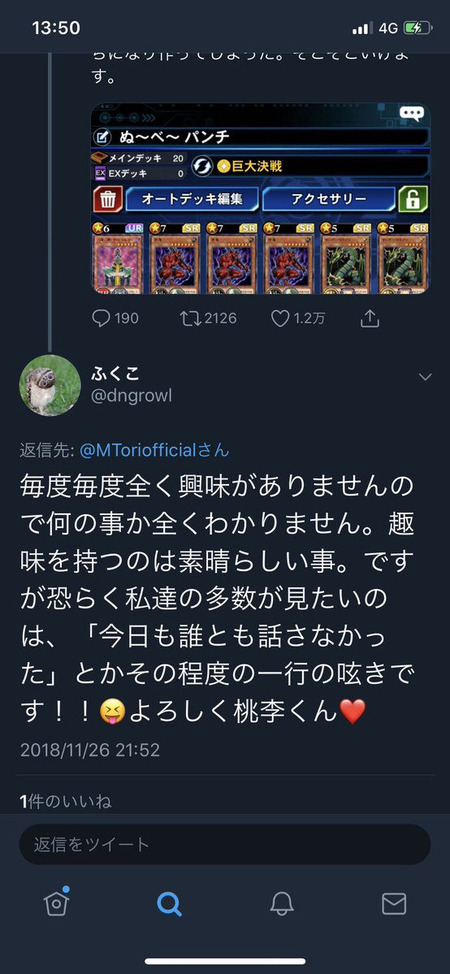Open the embedded deck screenshot image
The height and width of the screenshot is (974, 450).
(x=260, y=198)
